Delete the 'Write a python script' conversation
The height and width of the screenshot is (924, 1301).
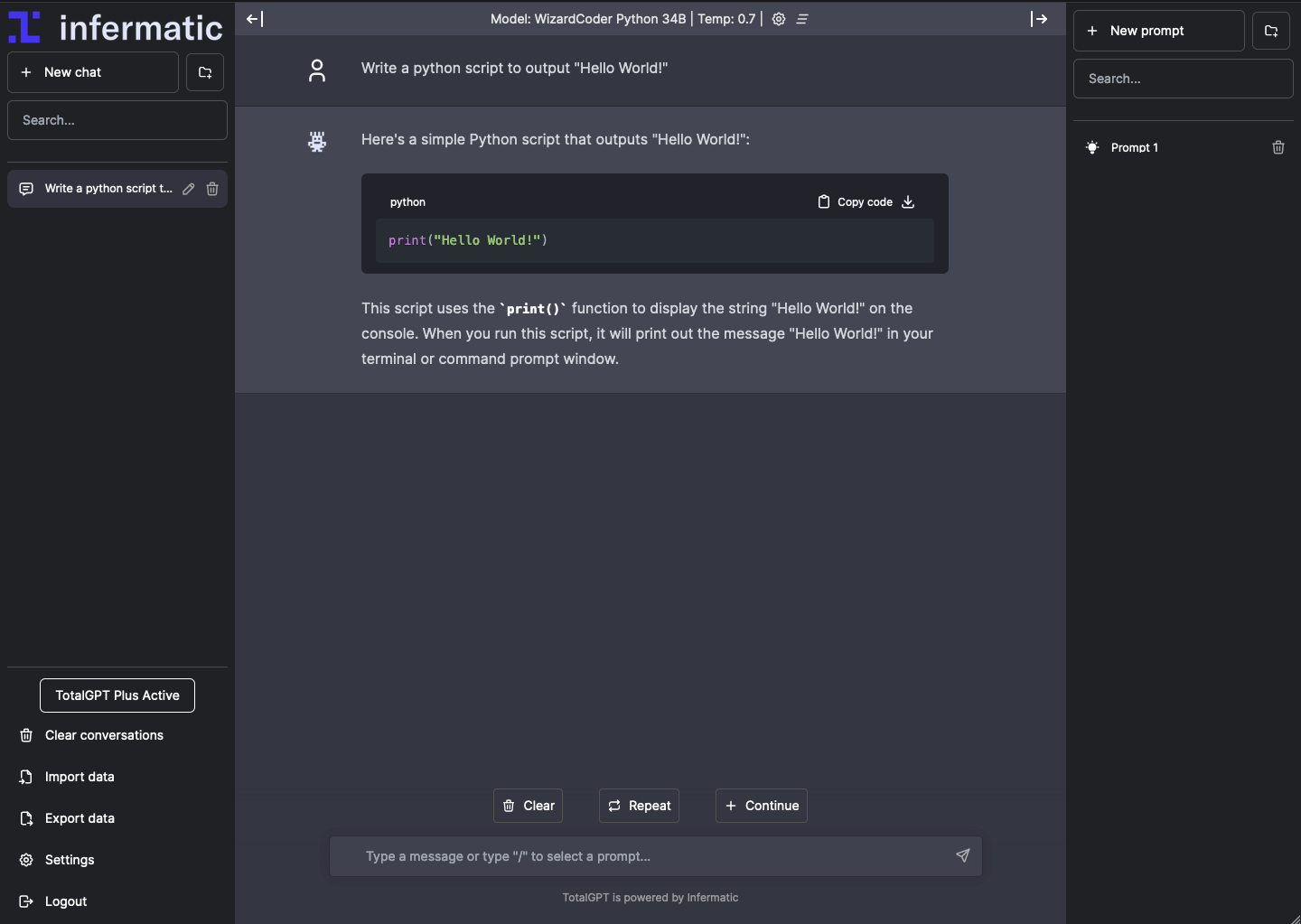[x=212, y=189]
